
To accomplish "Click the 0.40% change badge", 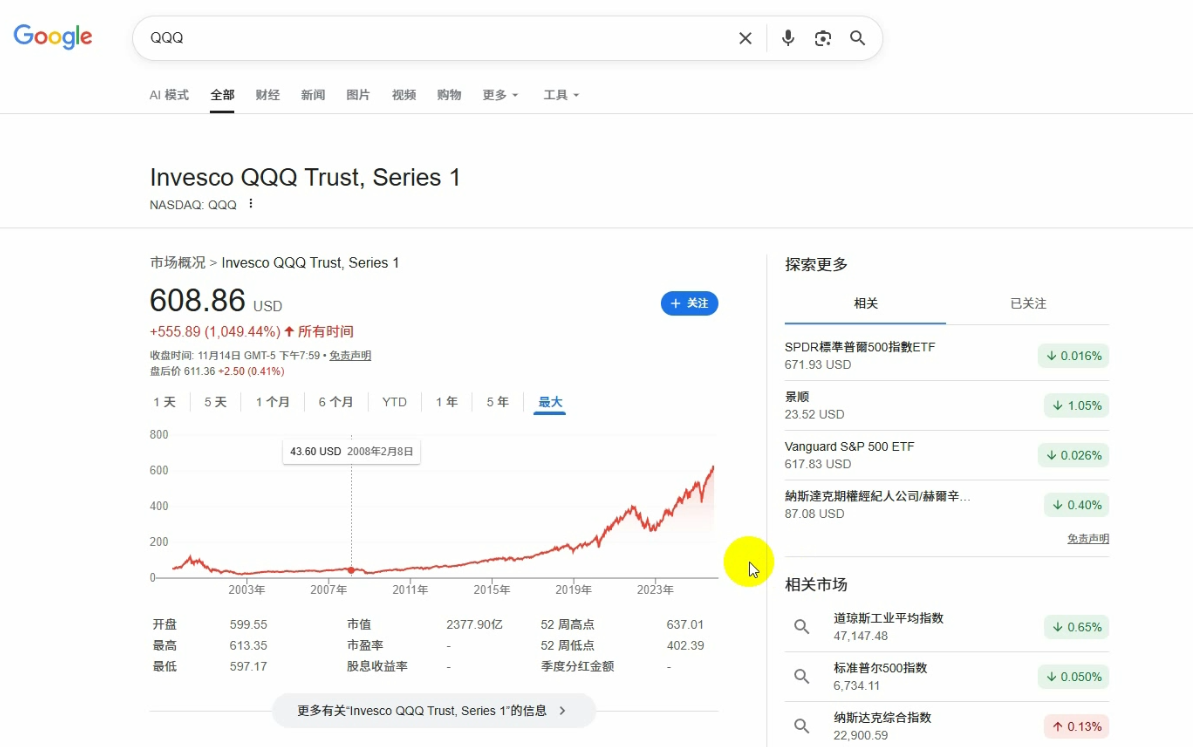I will [1077, 505].
